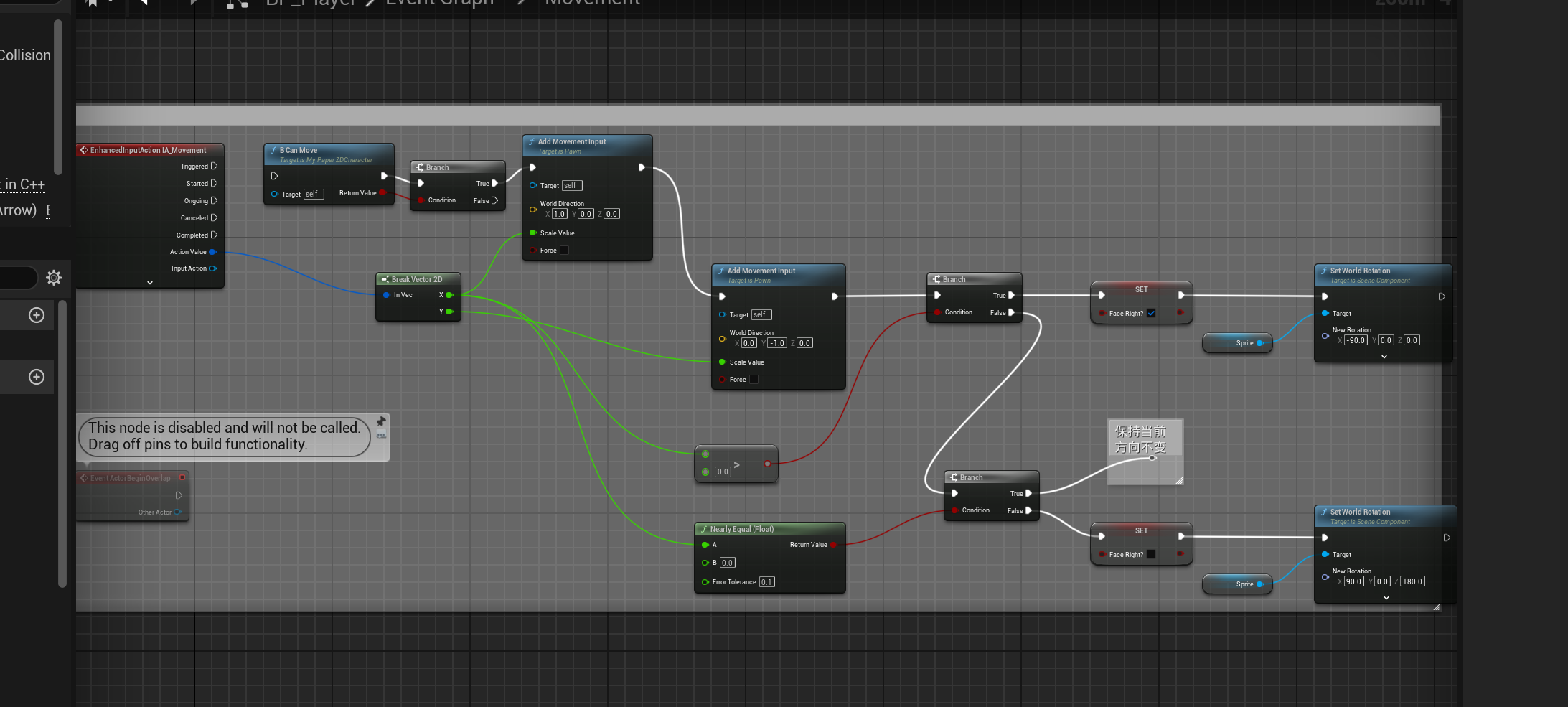Click the 0.0 input field on the greater-than node
1568x707 pixels.
(x=723, y=472)
